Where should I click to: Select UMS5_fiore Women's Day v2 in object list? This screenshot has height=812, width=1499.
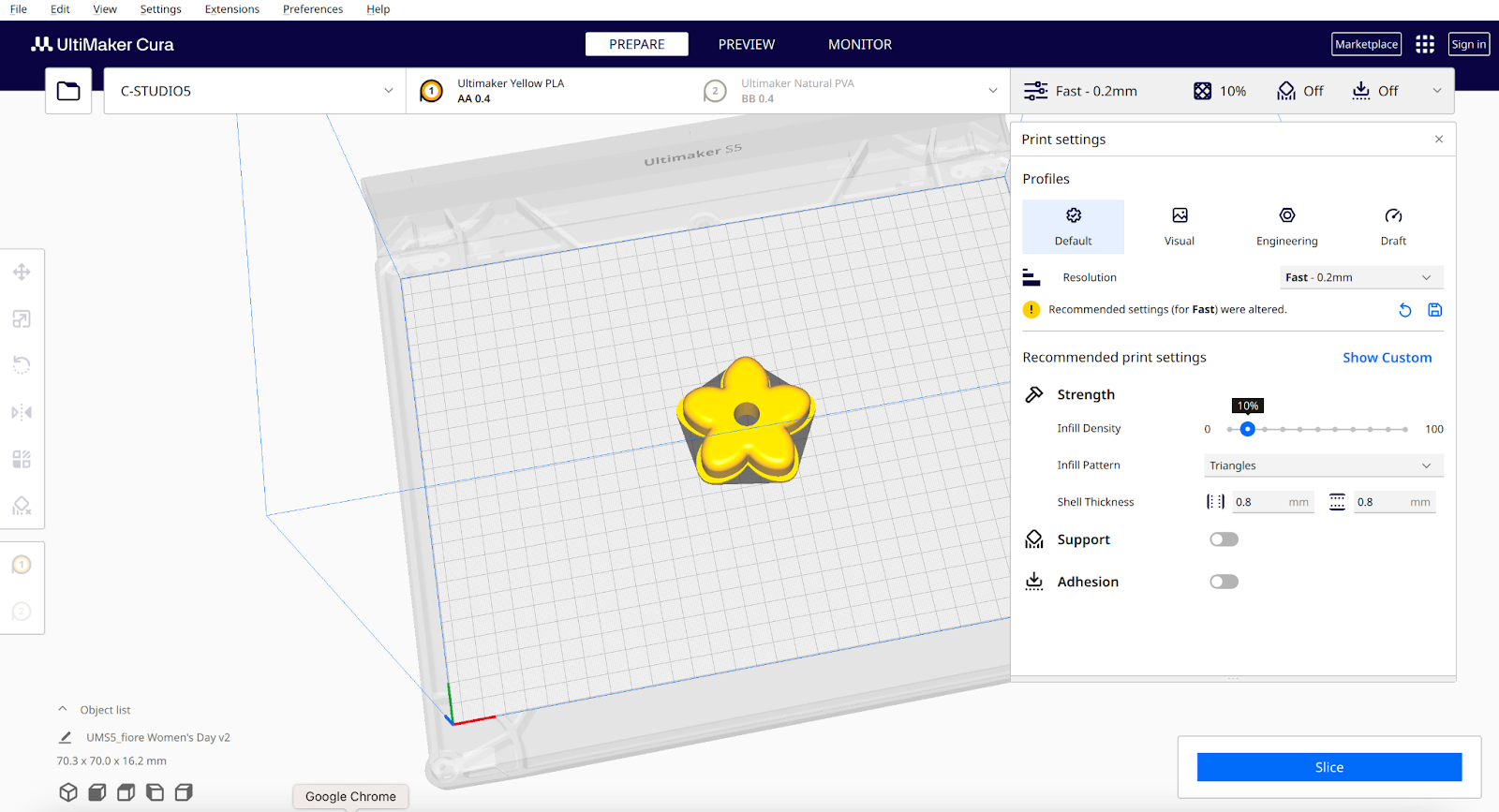(x=158, y=737)
